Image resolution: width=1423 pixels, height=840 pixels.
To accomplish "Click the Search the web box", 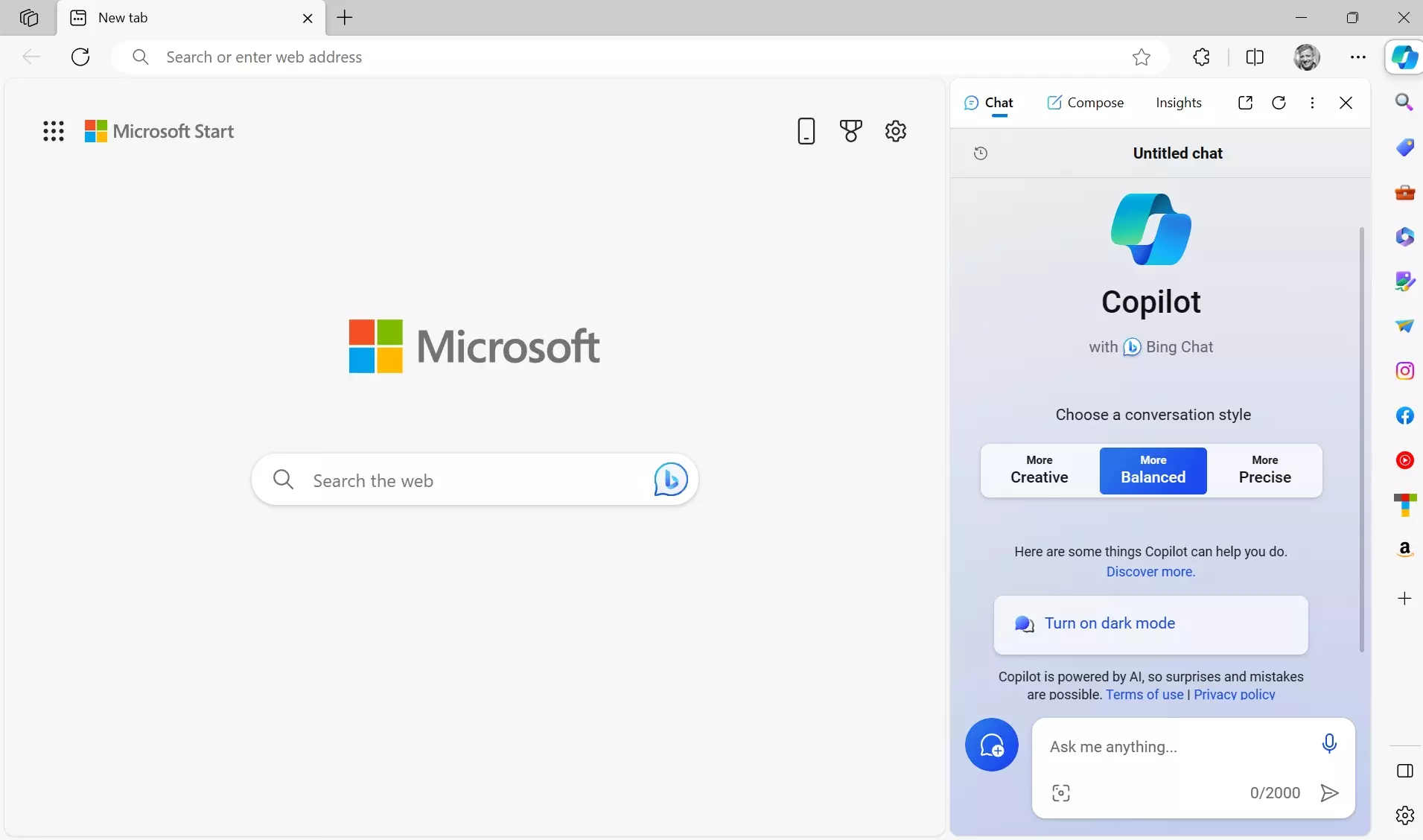I will [x=474, y=480].
